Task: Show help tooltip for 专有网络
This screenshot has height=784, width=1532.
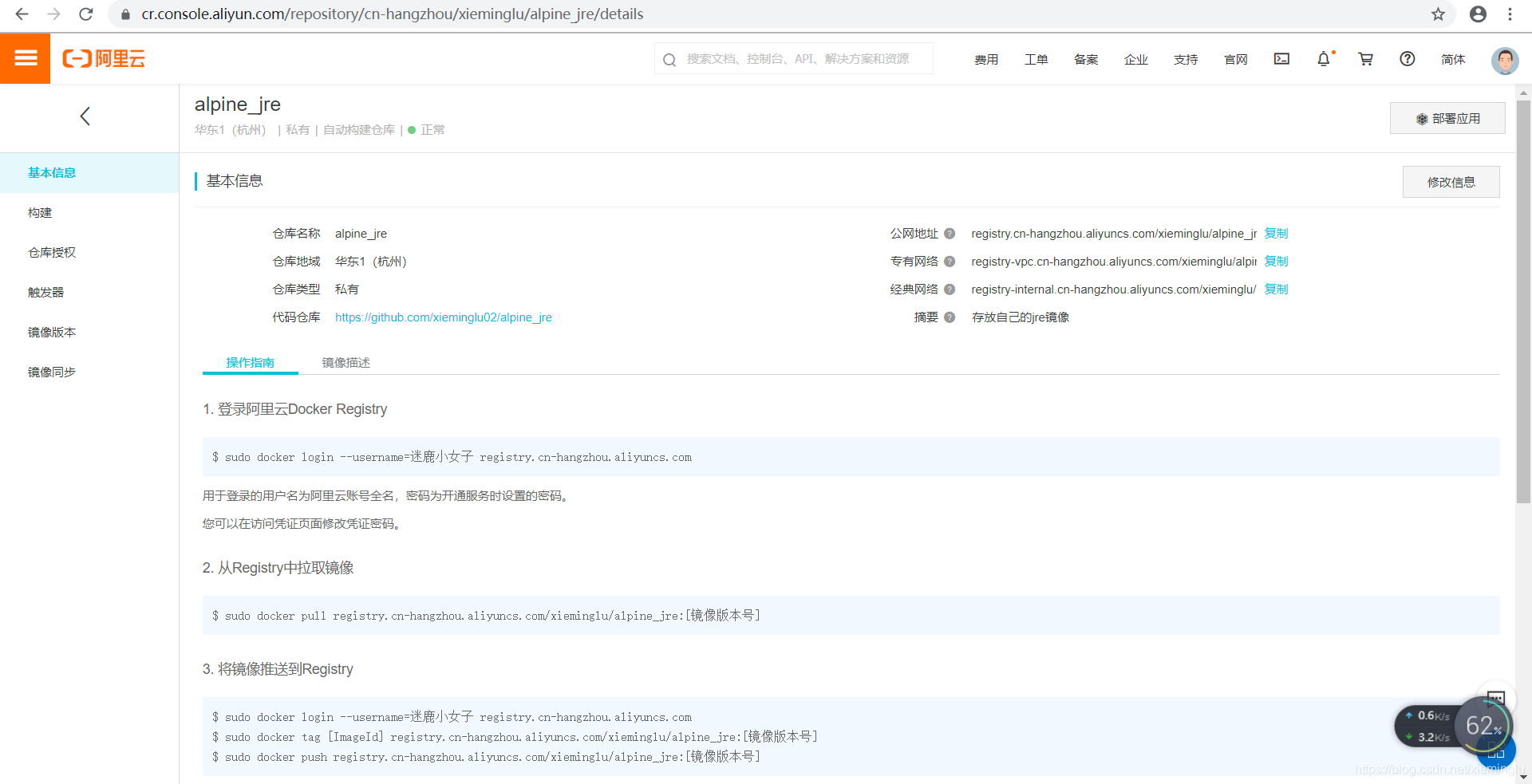Action: pyautogui.click(x=950, y=262)
